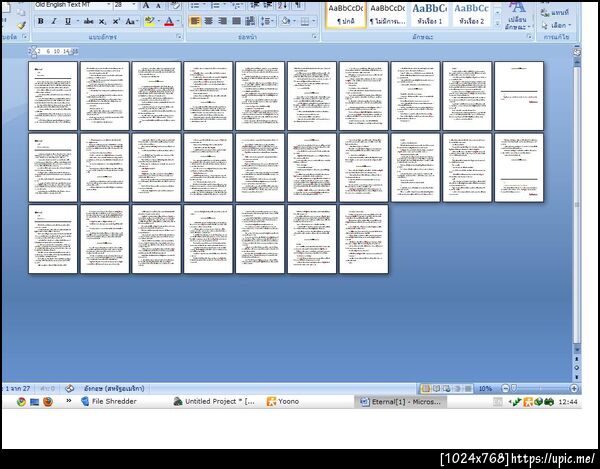Apply the Normal (ปกติ) style
The height and width of the screenshot is (469, 600).
click(346, 15)
